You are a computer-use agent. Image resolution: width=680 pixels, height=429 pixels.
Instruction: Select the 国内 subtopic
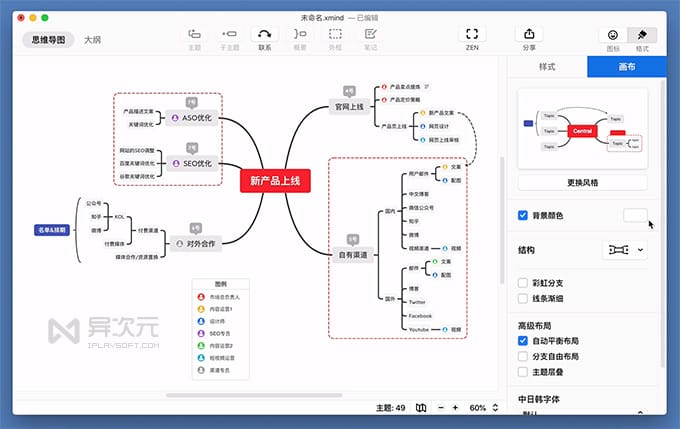coord(390,211)
